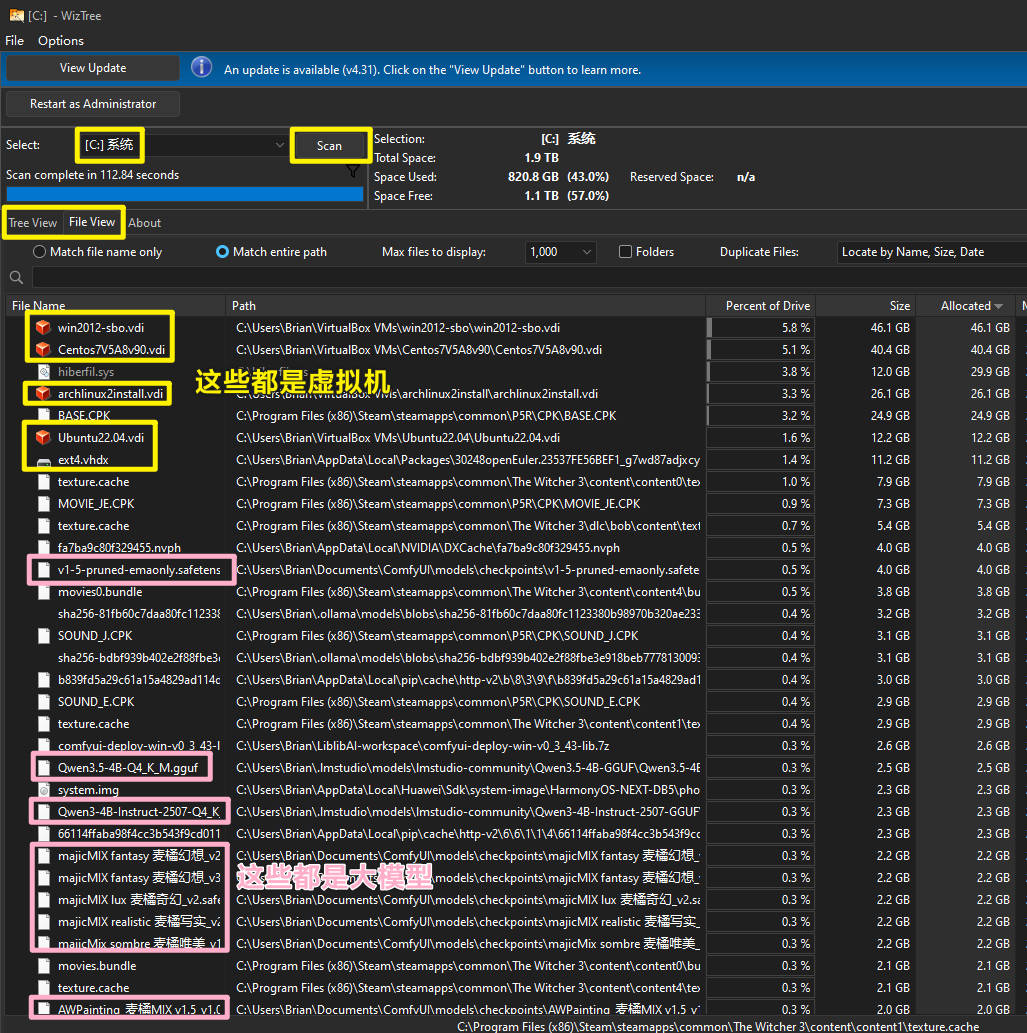Switch to the File View tab

coord(92,222)
